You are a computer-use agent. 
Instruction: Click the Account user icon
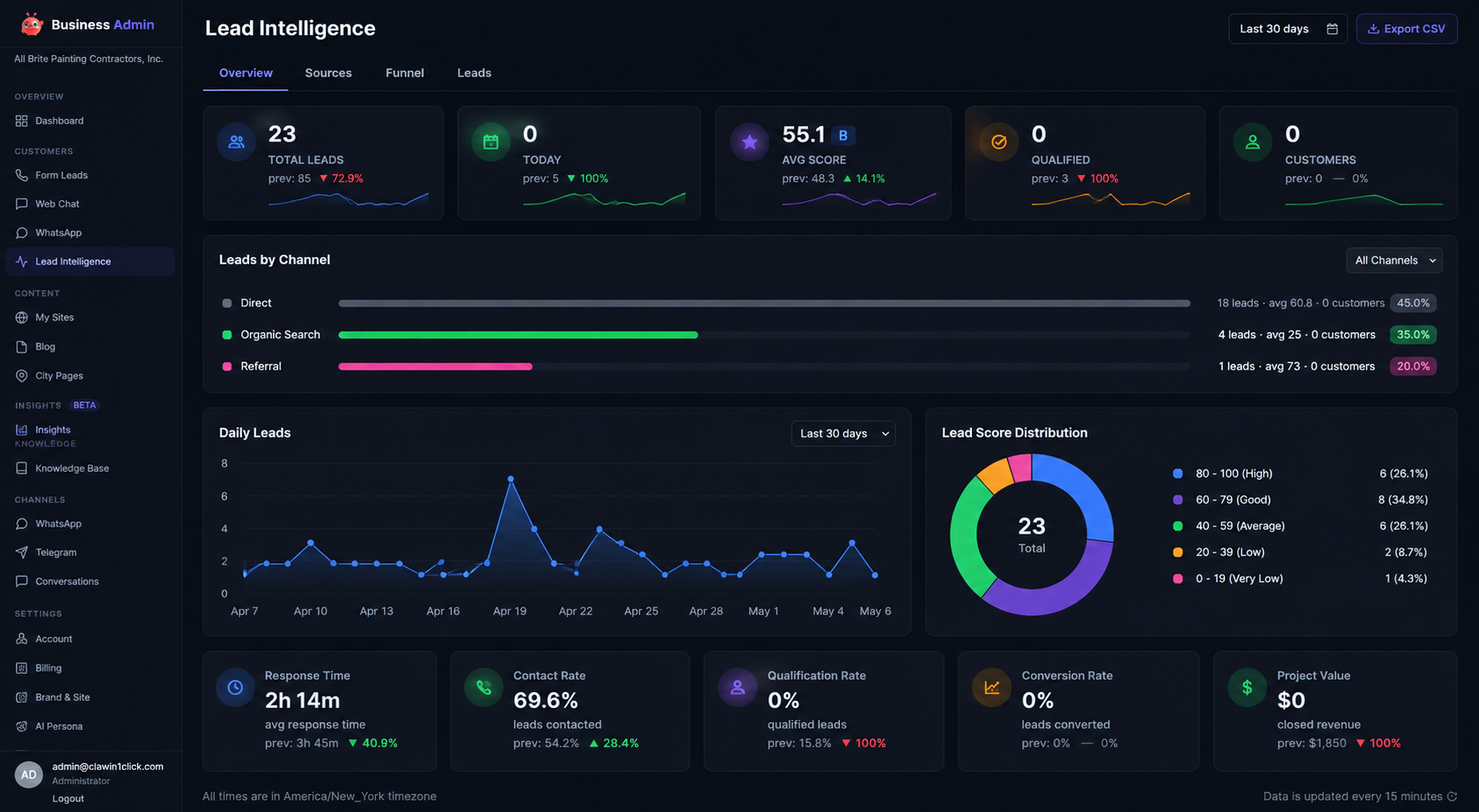pos(22,639)
